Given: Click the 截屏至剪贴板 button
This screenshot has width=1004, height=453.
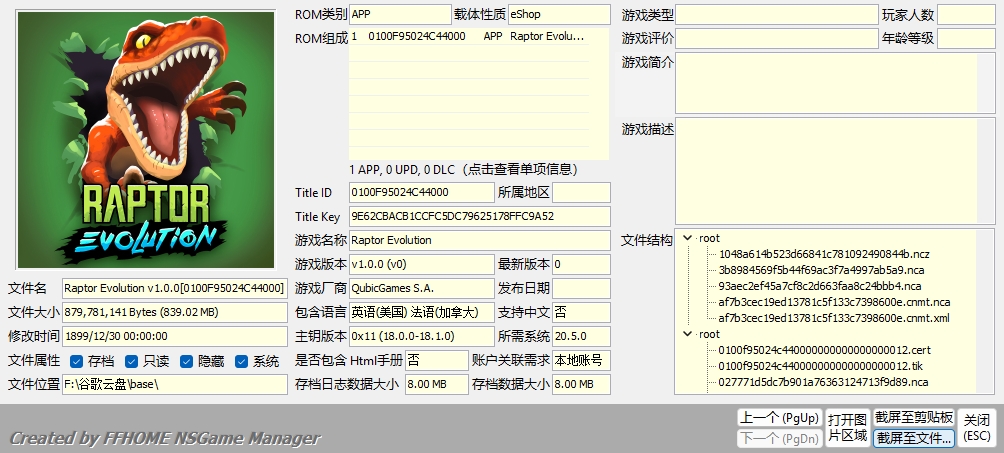Looking at the screenshot, I should point(914,418).
